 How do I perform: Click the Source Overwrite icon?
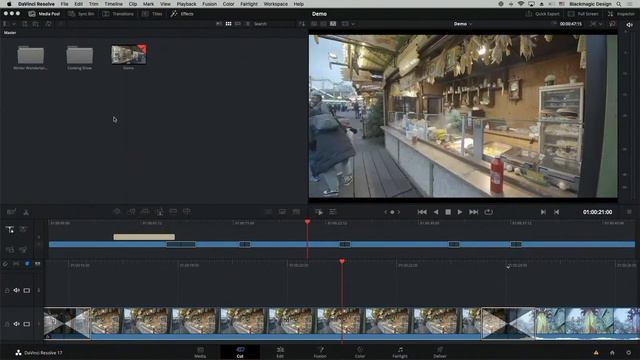(x=187, y=211)
